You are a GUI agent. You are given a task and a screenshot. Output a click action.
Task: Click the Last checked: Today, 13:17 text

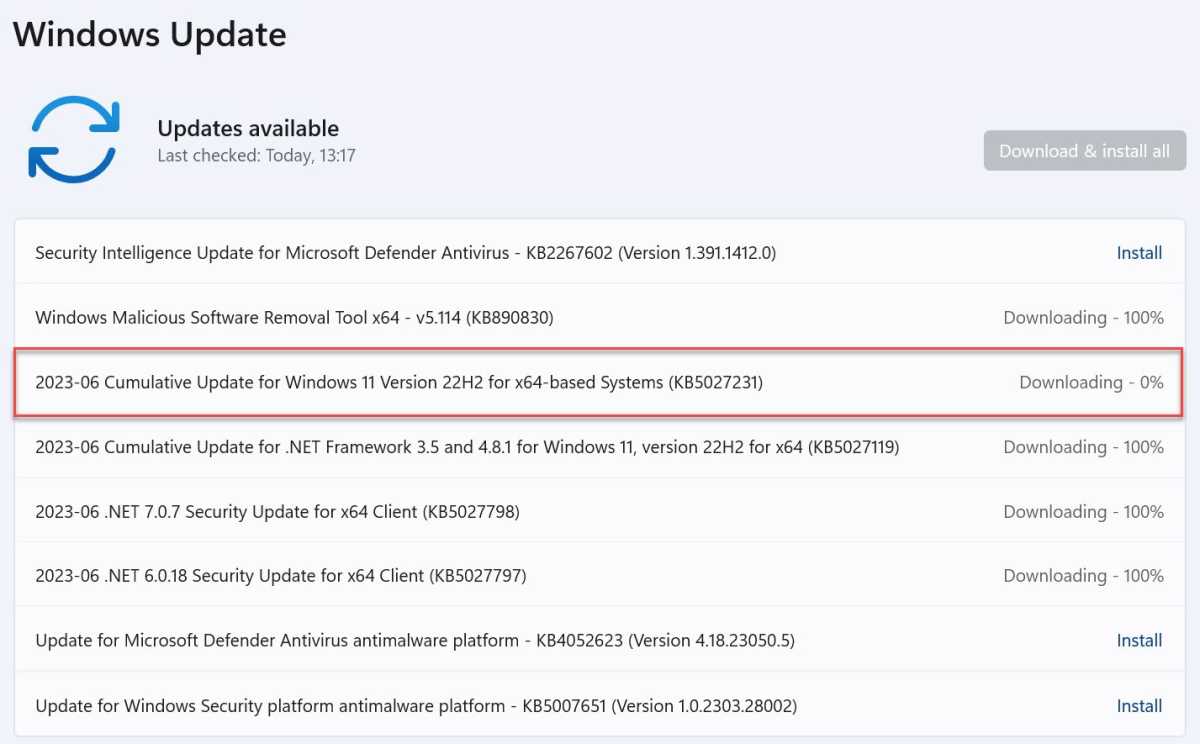[256, 156]
